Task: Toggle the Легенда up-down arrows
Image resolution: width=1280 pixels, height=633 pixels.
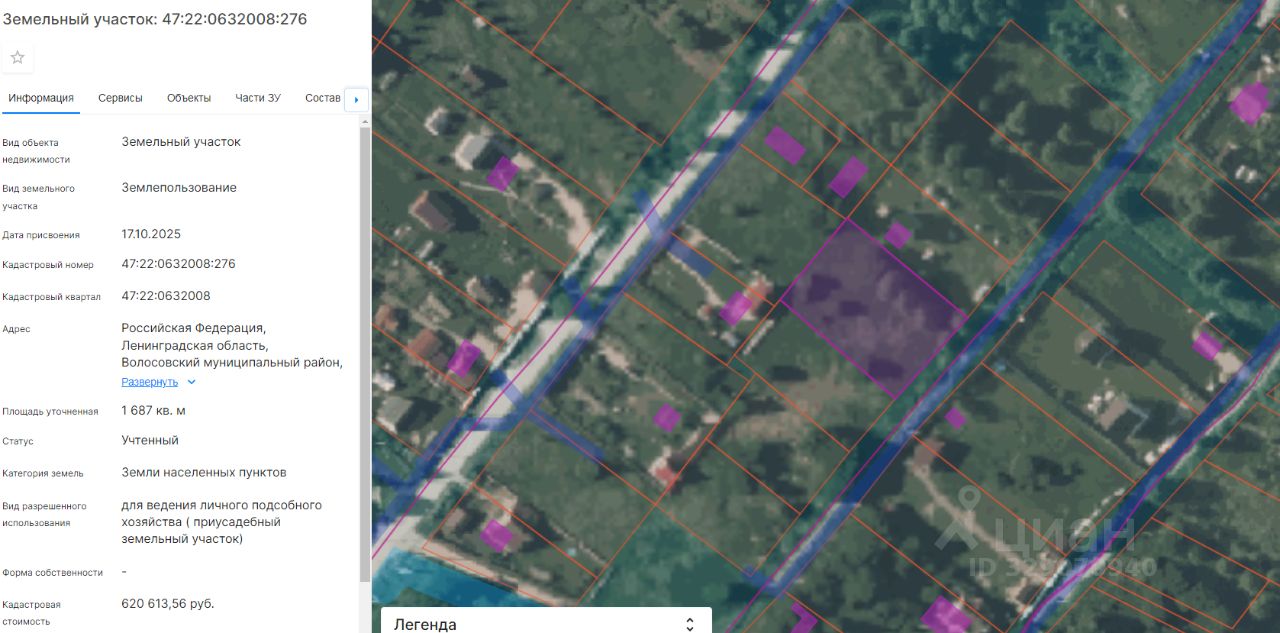Action: pos(689,624)
